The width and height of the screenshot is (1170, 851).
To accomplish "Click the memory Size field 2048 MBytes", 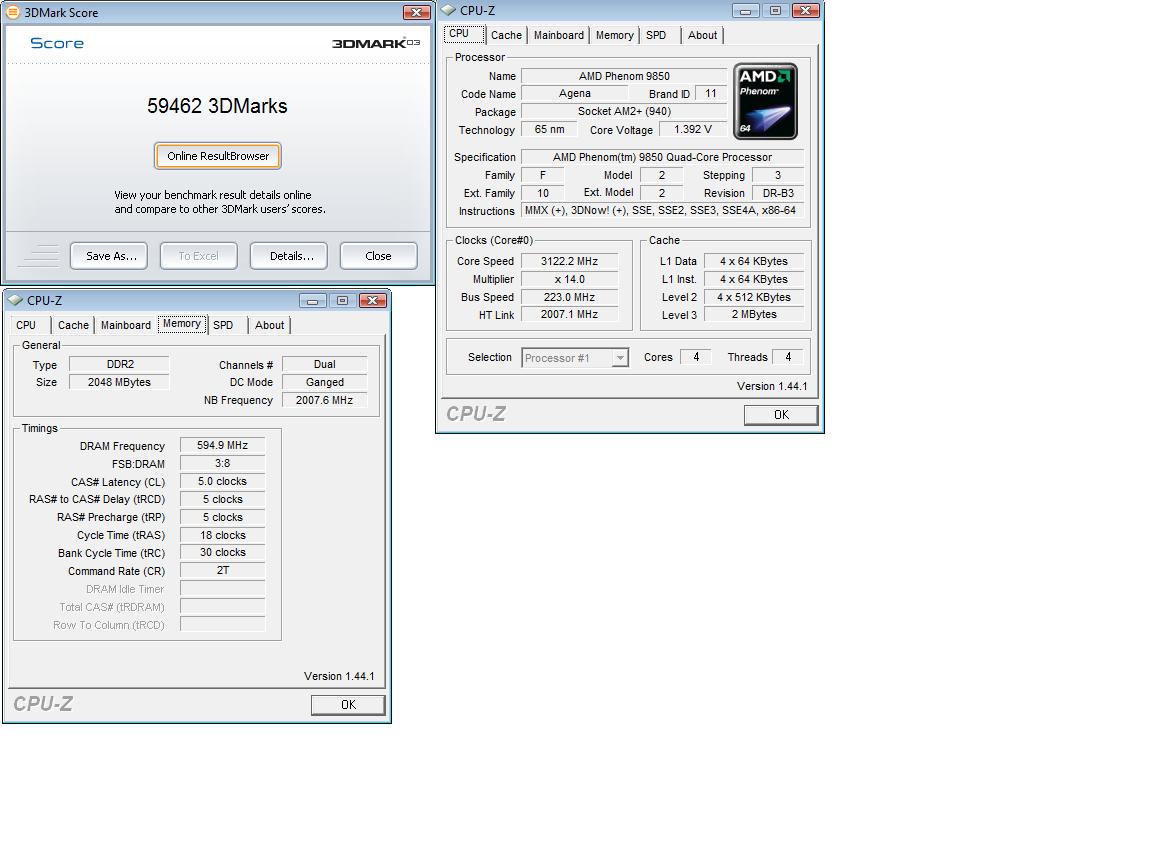I will tap(119, 382).
